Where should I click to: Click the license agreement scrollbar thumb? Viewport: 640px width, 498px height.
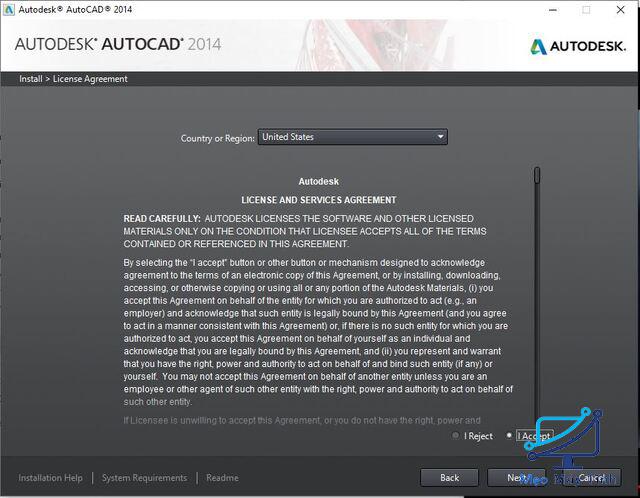coord(537,175)
